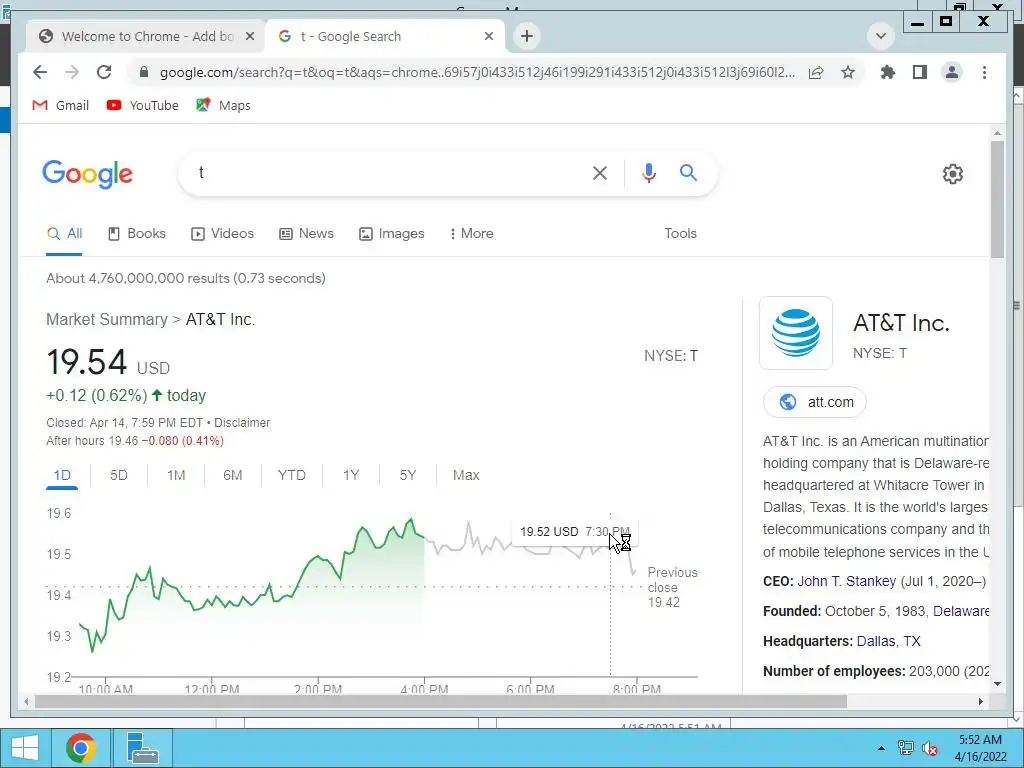Open the Extensions puzzle icon
The width and height of the screenshot is (1024, 768).
(888, 72)
